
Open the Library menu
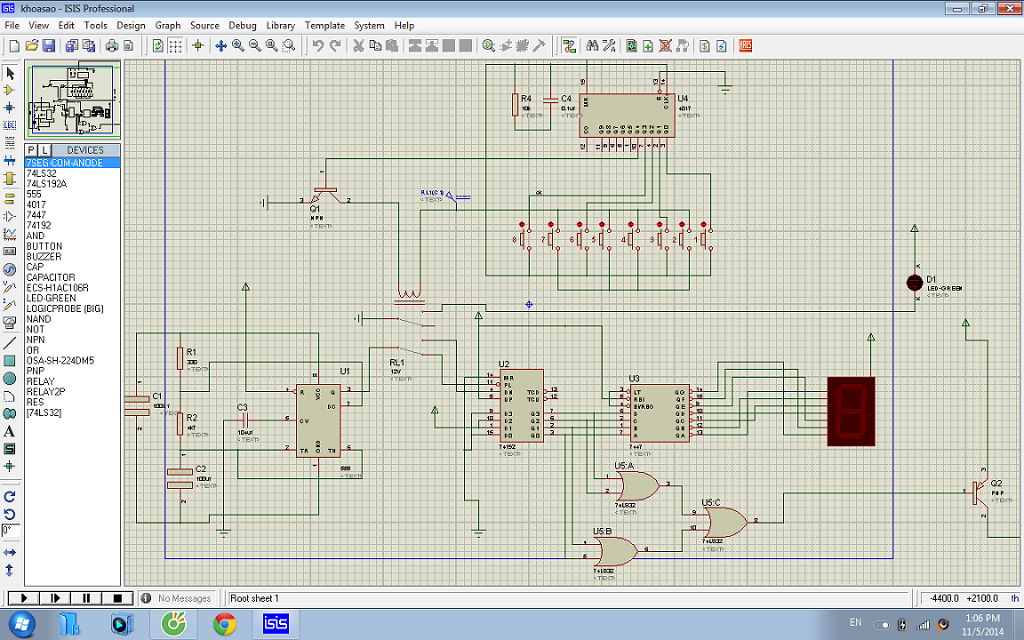280,25
